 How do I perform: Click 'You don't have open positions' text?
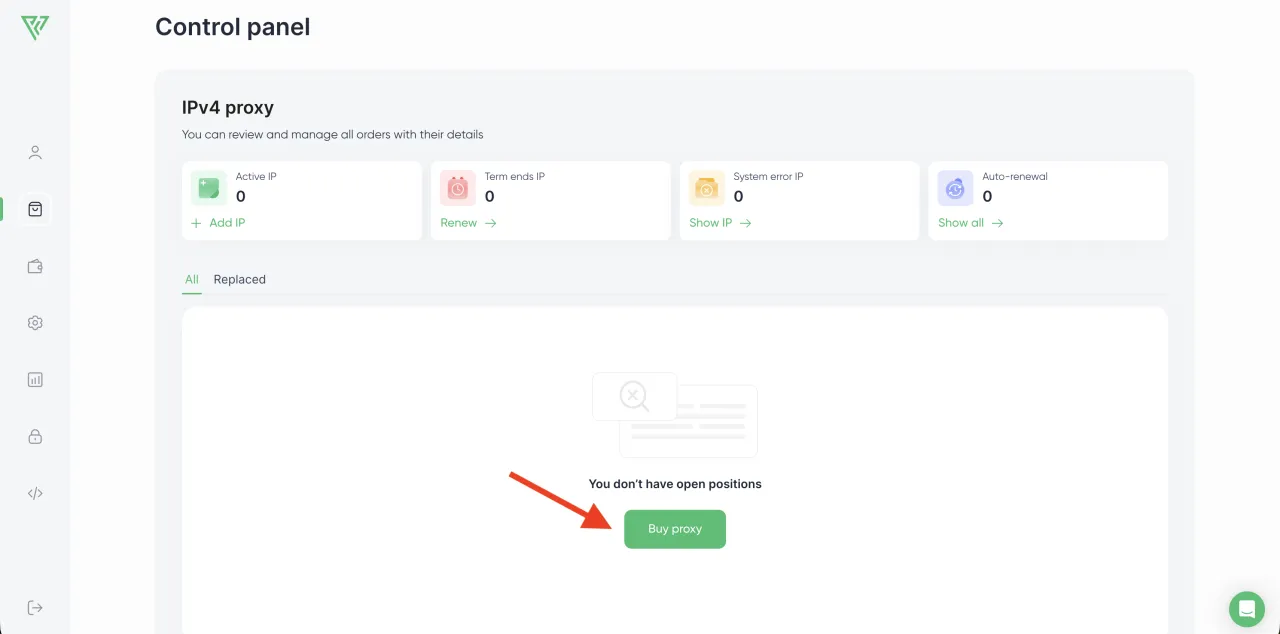[675, 484]
